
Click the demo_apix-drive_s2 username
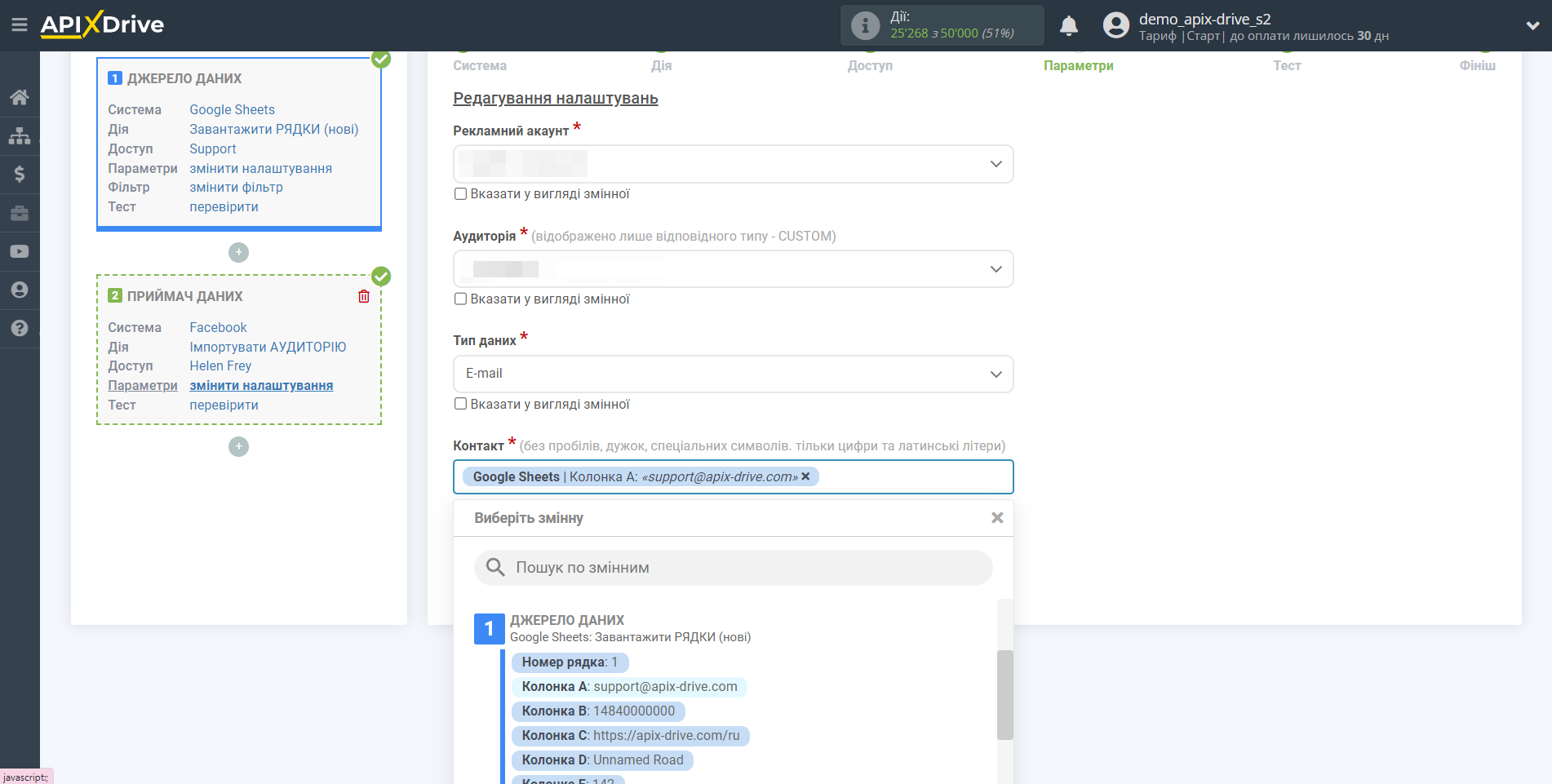1204,19
